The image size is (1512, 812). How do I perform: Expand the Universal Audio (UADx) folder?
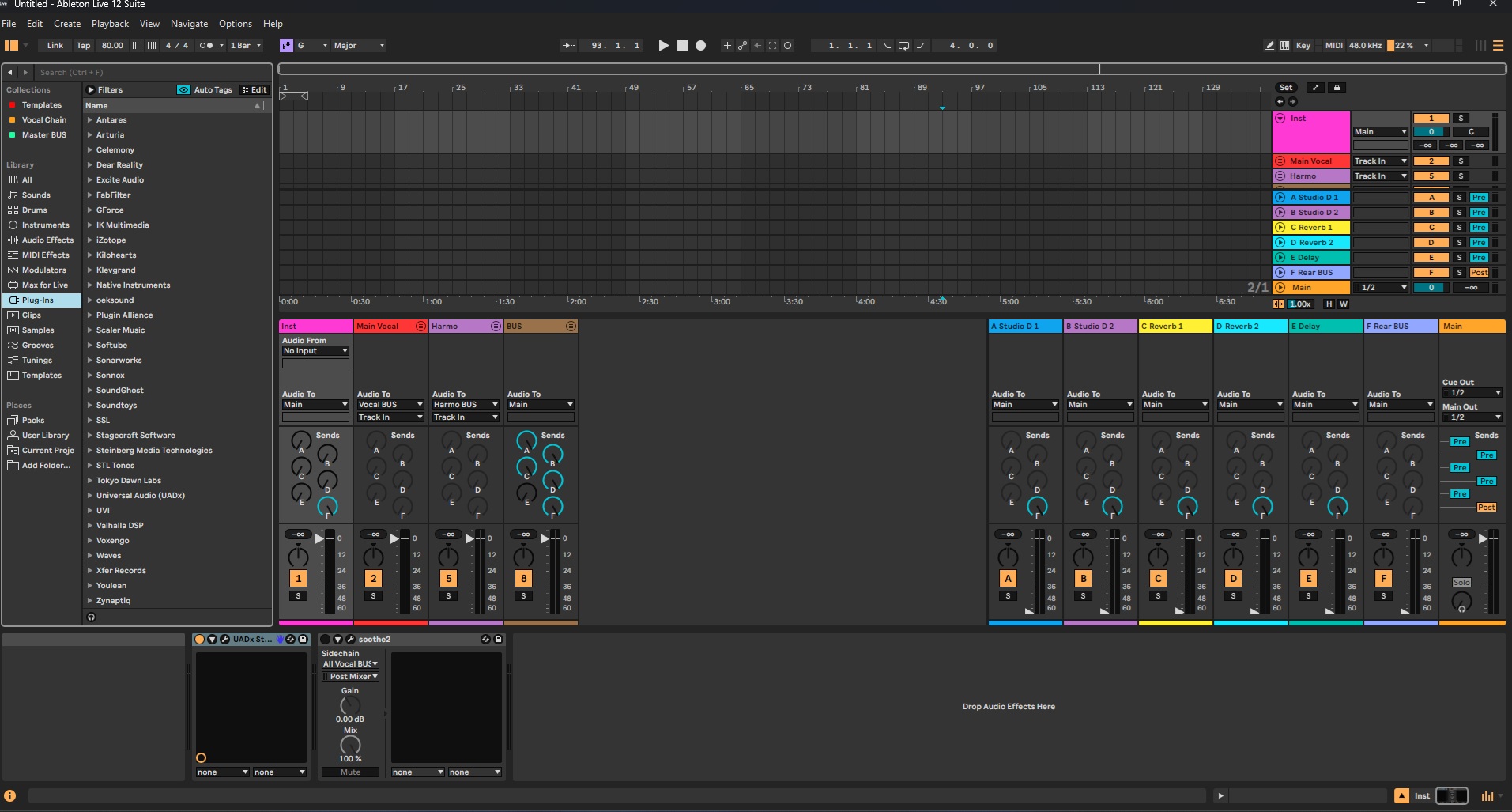[89, 496]
